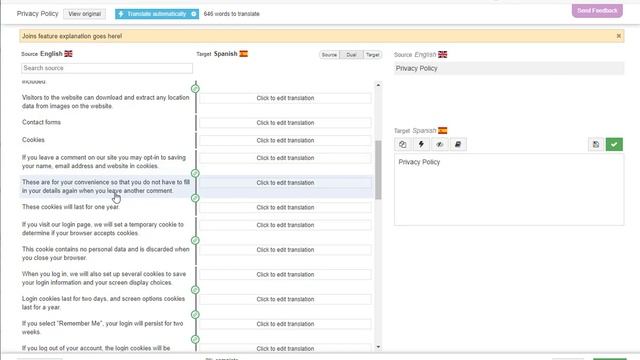Switch to Dual view mode
Viewport: 640px width, 360px height.
pyautogui.click(x=351, y=55)
